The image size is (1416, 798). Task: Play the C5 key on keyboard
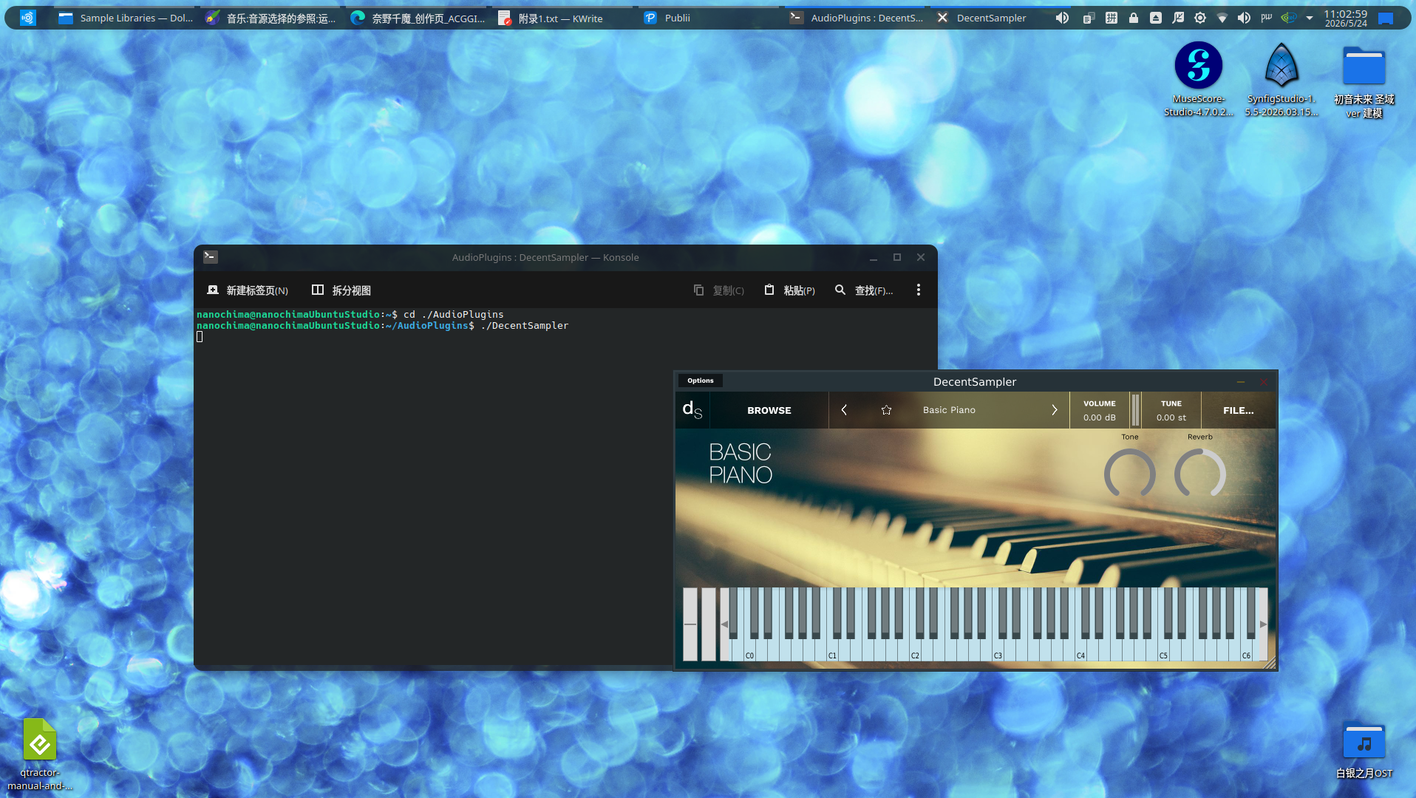click(1164, 650)
